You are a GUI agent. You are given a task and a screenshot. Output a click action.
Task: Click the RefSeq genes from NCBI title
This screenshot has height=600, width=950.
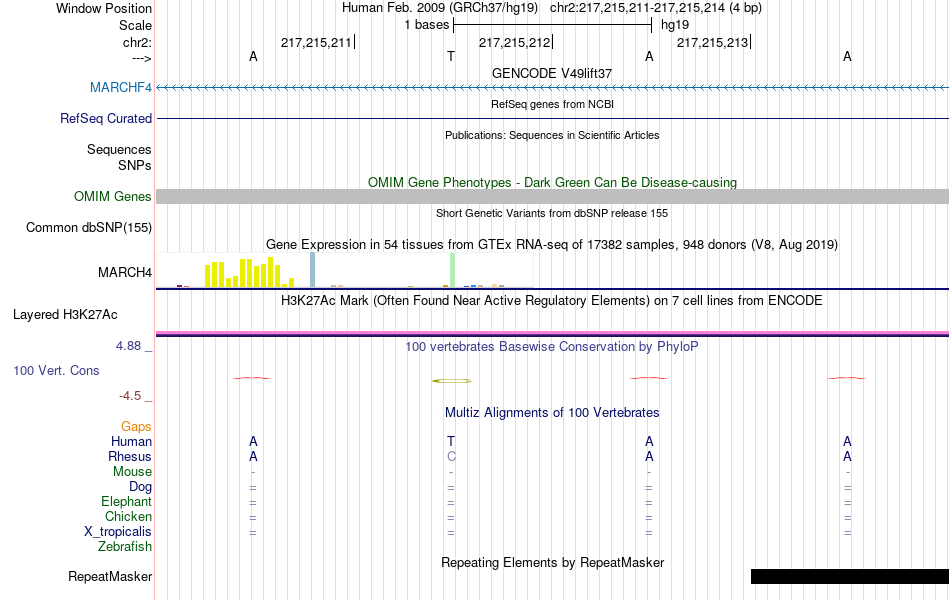[552, 104]
